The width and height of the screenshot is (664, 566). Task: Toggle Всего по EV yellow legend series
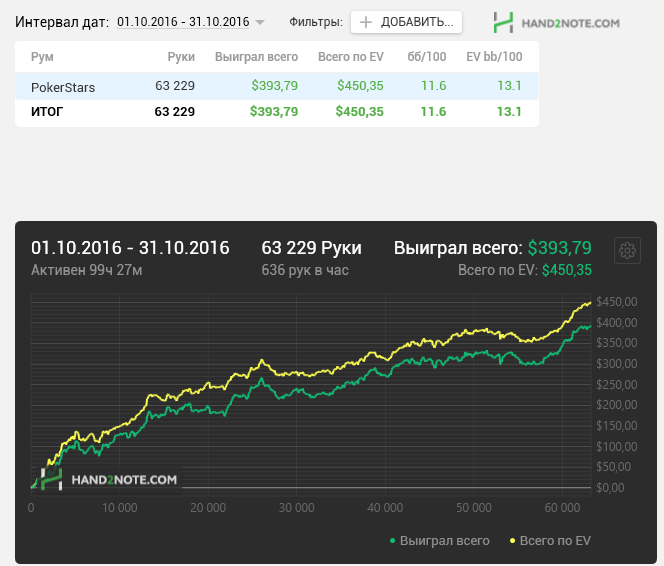[550, 541]
